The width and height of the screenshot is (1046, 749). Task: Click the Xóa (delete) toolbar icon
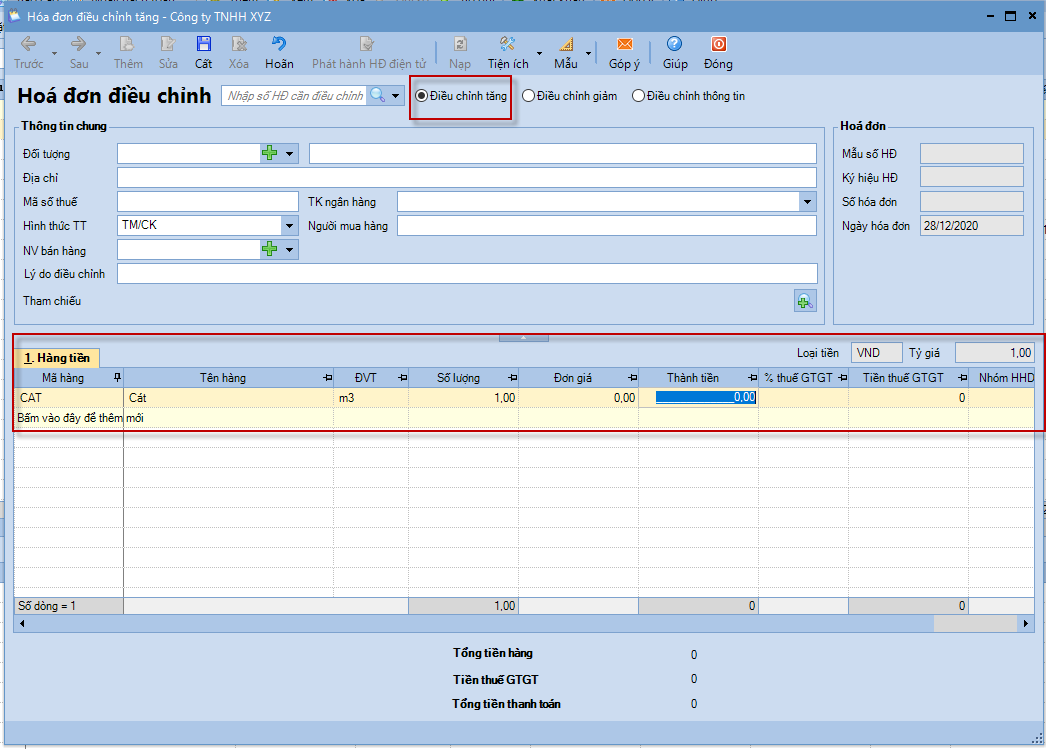coord(239,53)
